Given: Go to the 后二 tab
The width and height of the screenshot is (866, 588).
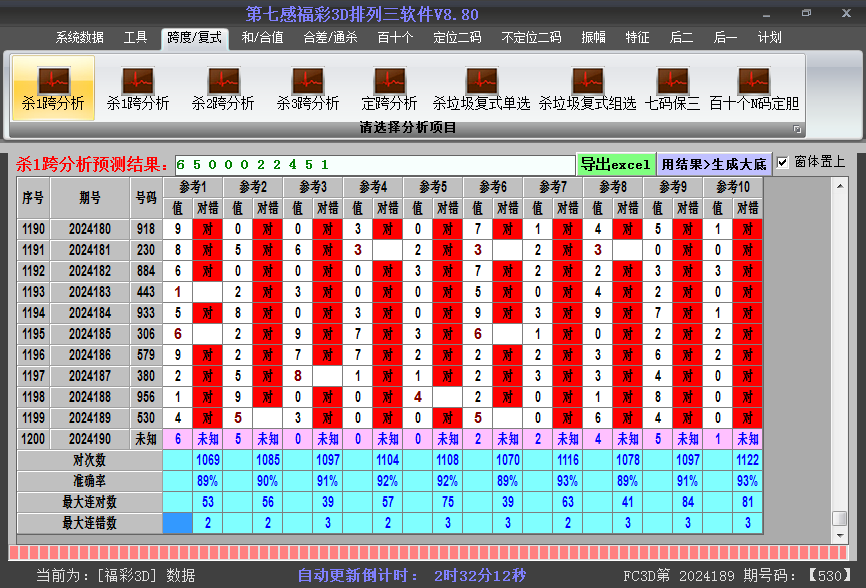Looking at the screenshot, I should click(x=681, y=38).
